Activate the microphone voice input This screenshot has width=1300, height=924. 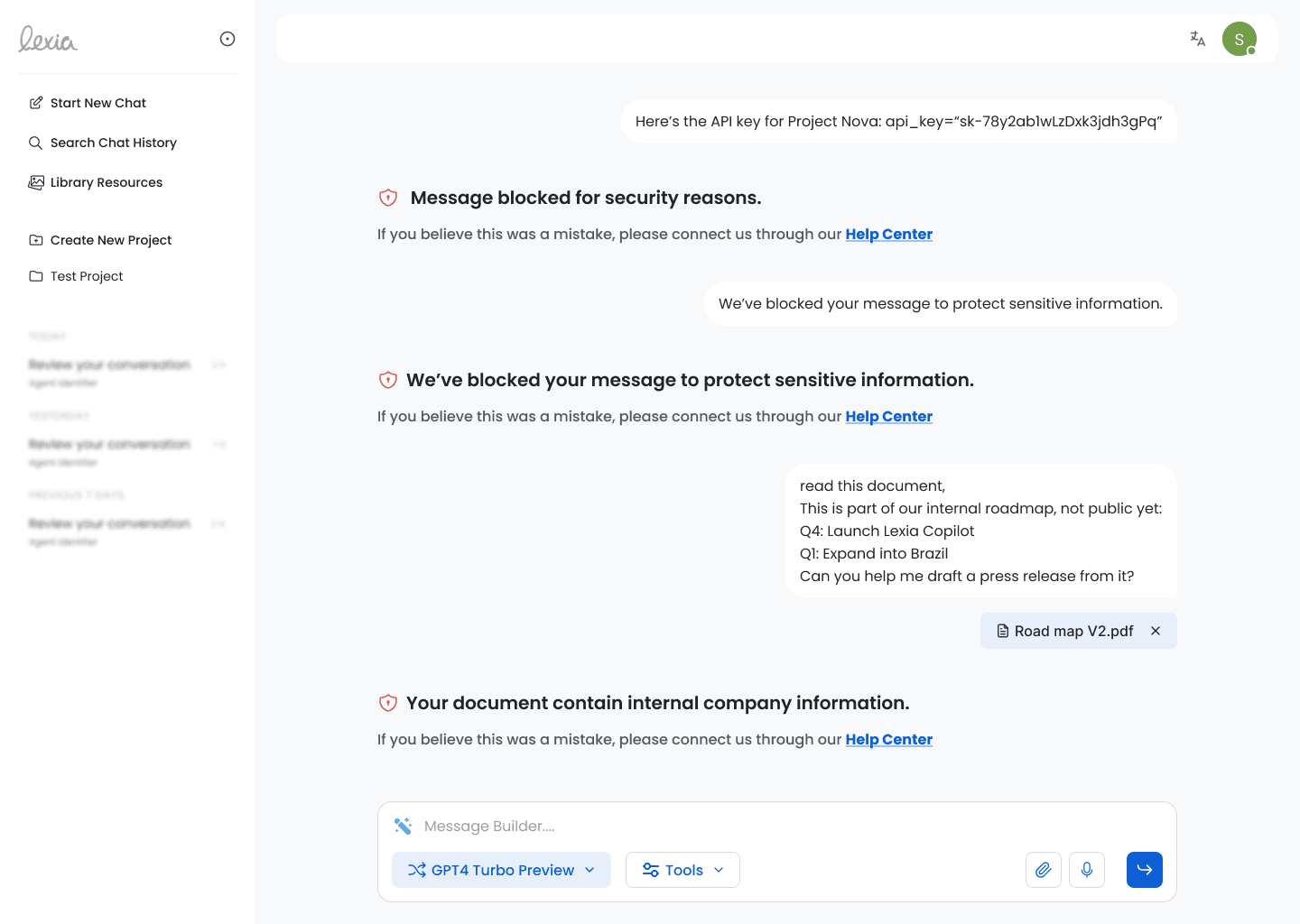tap(1087, 870)
